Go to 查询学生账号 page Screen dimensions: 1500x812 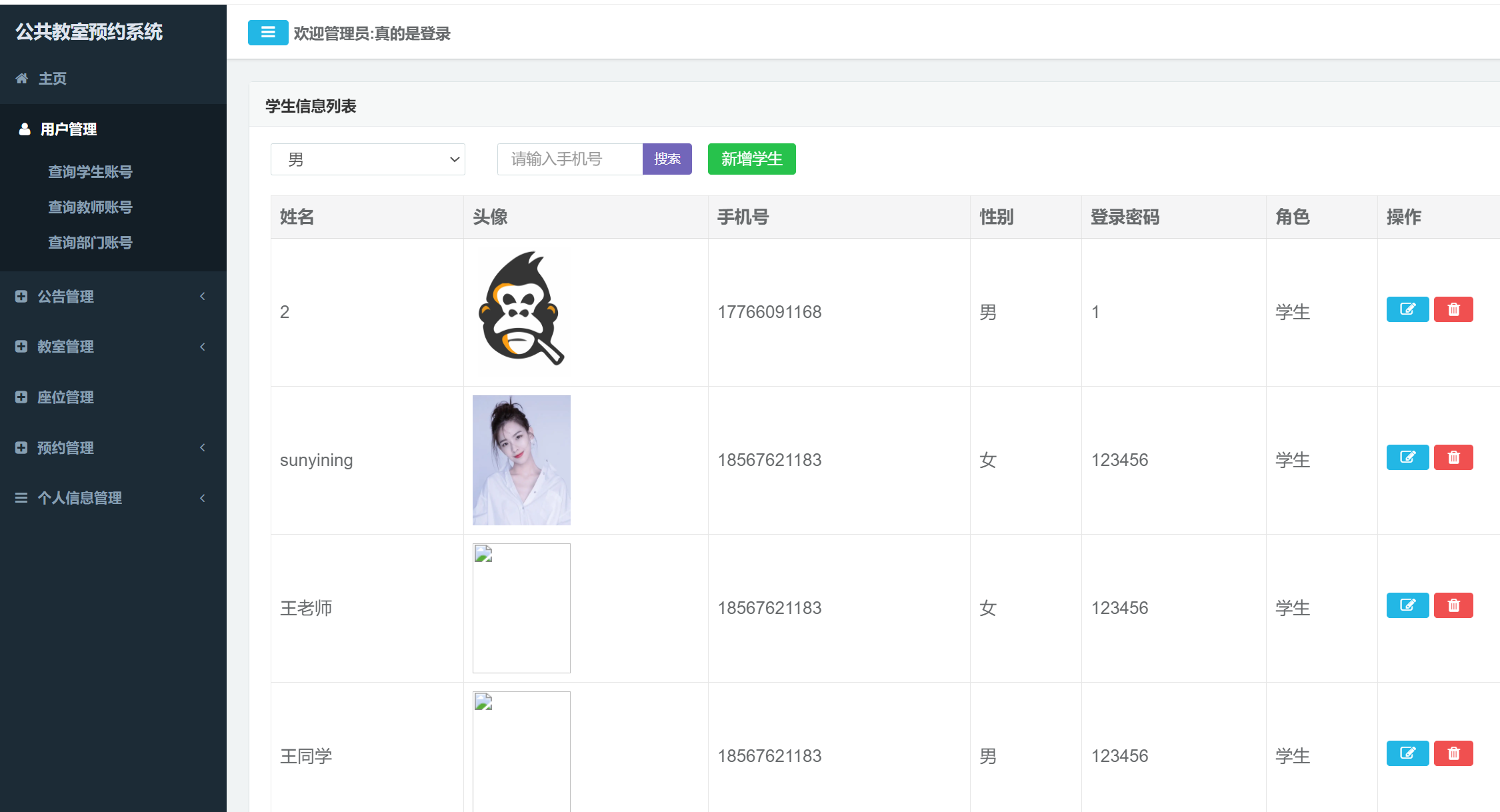[90, 172]
